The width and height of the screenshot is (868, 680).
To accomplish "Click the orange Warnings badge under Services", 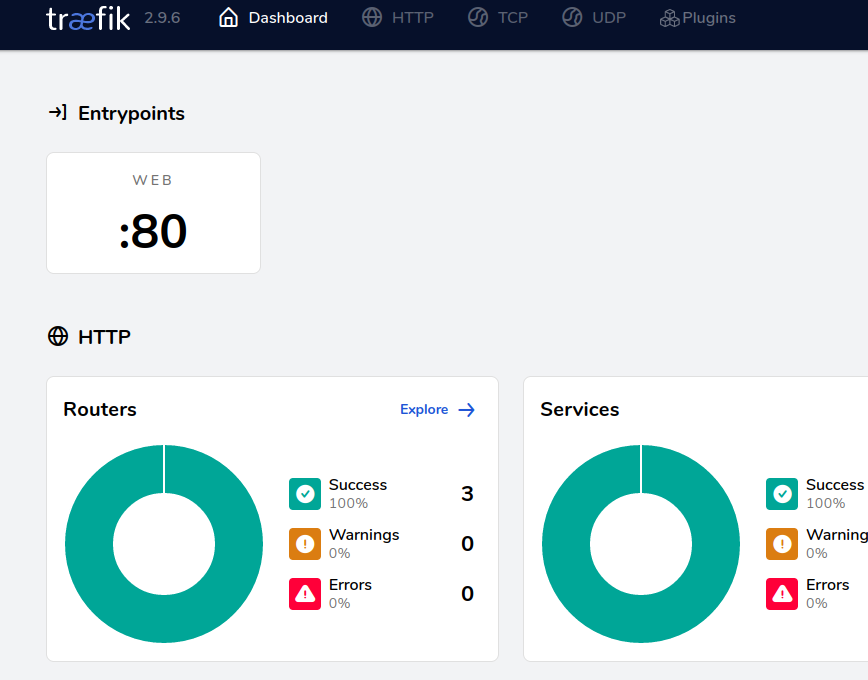I will (781, 544).
